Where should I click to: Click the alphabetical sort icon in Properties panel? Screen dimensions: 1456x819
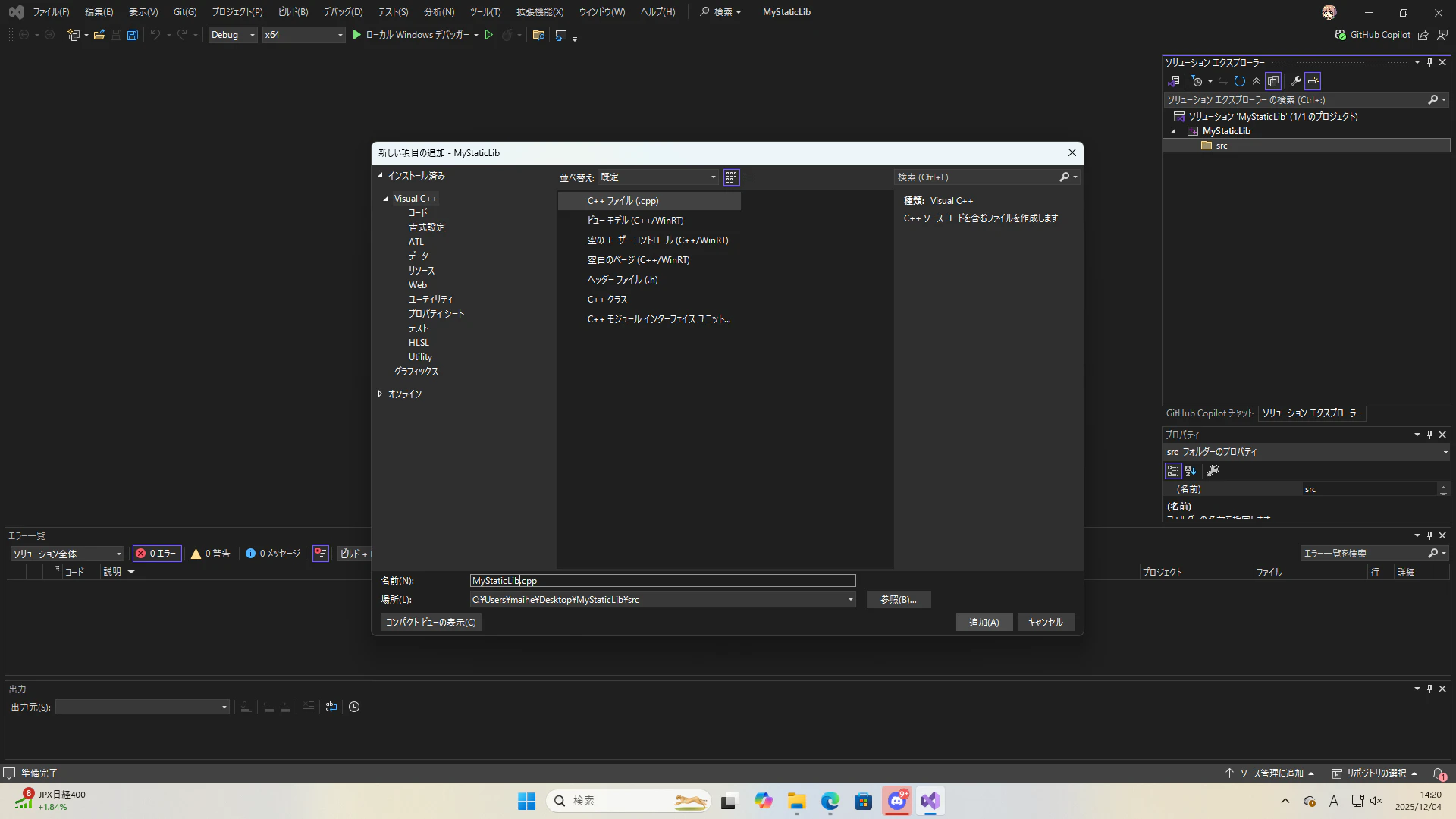tap(1191, 471)
